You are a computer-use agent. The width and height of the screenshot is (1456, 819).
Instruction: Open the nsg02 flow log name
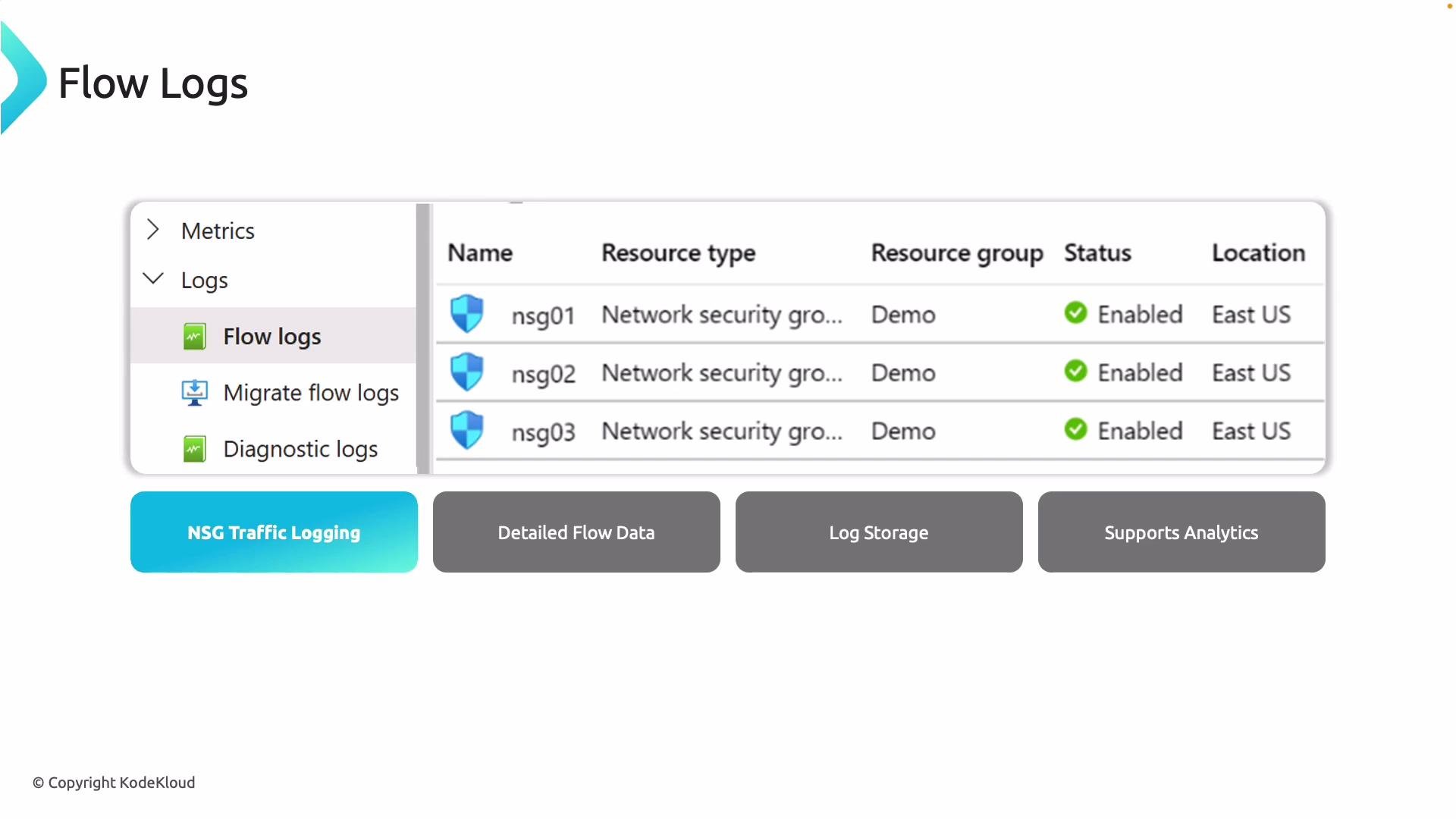pos(543,374)
